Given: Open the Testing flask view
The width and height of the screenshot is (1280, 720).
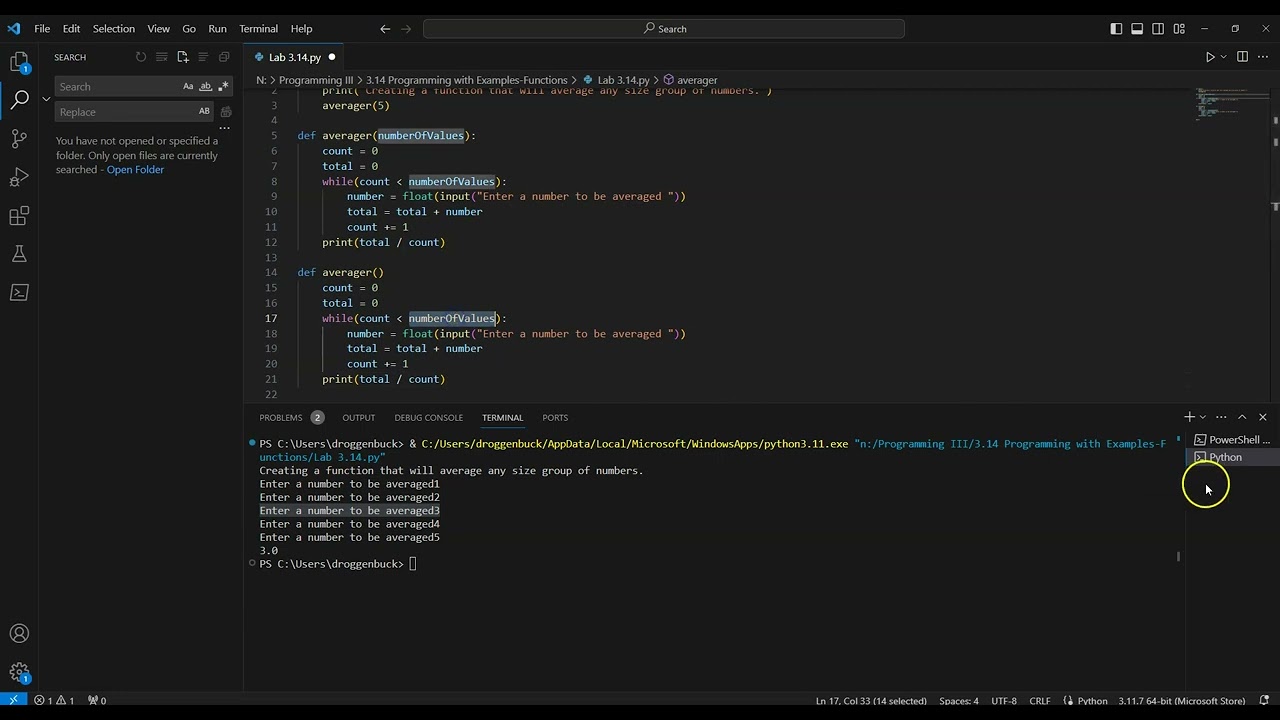Looking at the screenshot, I should [x=19, y=254].
